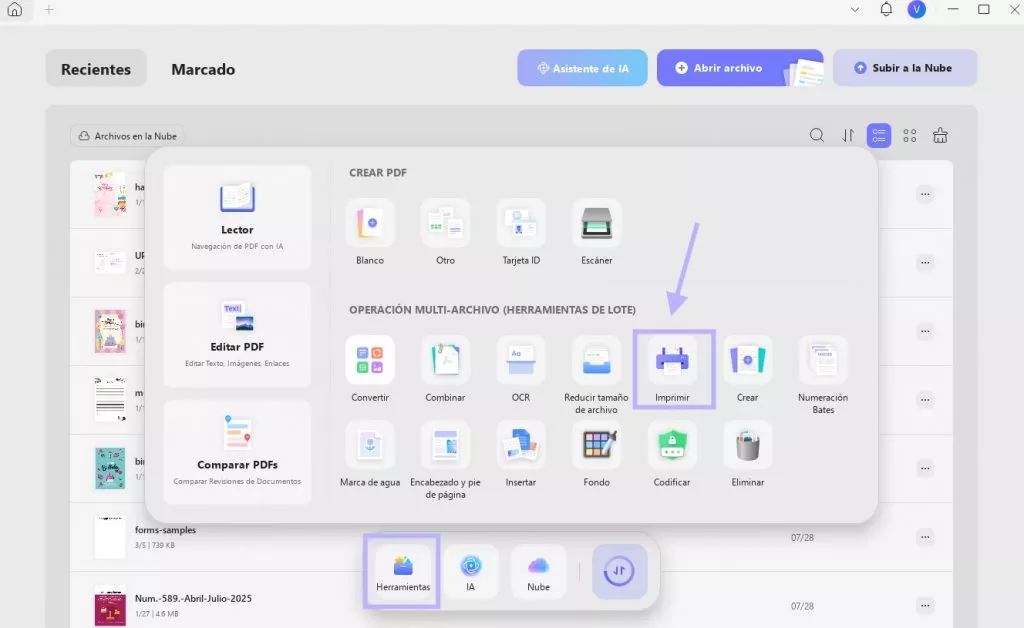Click the Asistente de IA button
This screenshot has height=628, width=1024.
pos(583,68)
